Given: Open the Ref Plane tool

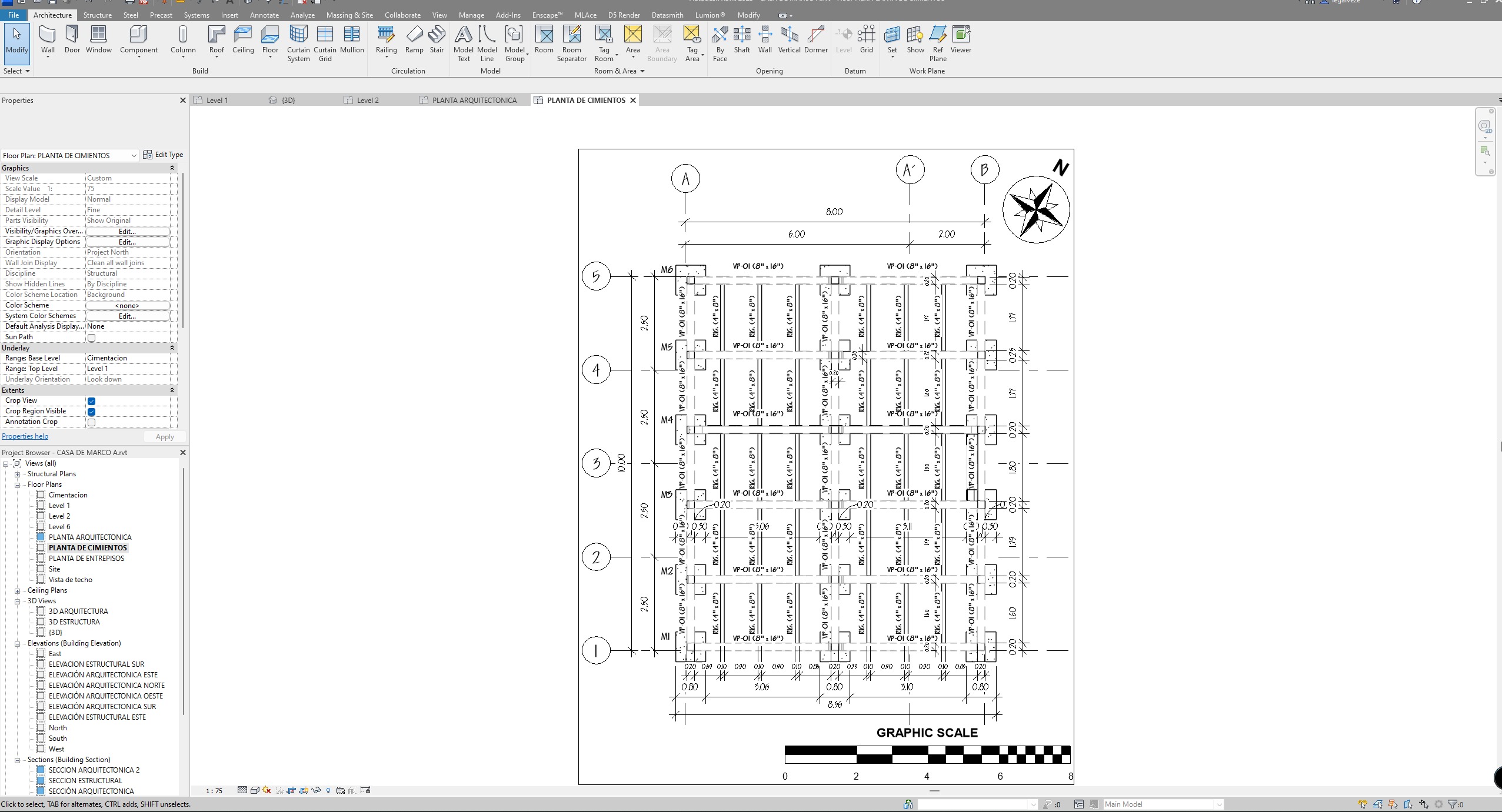Looking at the screenshot, I should click(938, 35).
